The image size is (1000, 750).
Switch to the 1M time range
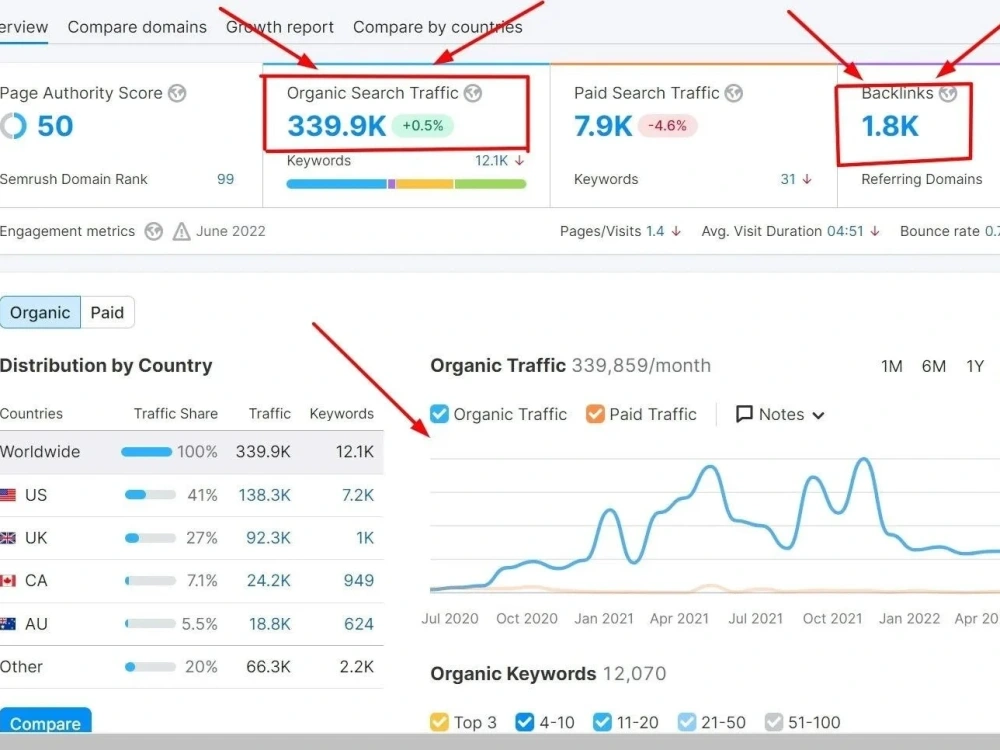coord(892,366)
